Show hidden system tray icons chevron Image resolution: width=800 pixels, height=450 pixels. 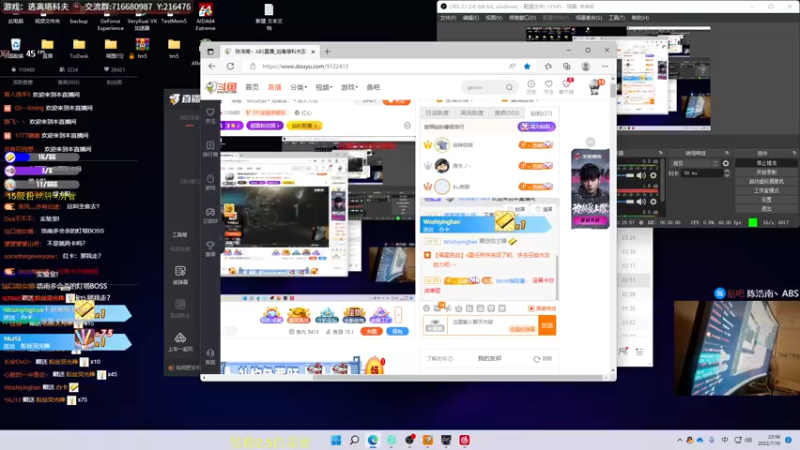point(680,440)
